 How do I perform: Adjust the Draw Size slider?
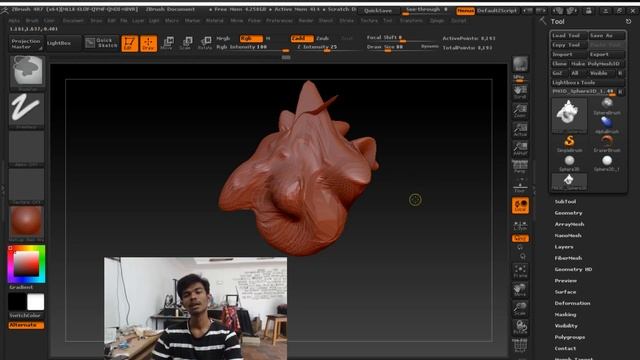pos(393,47)
